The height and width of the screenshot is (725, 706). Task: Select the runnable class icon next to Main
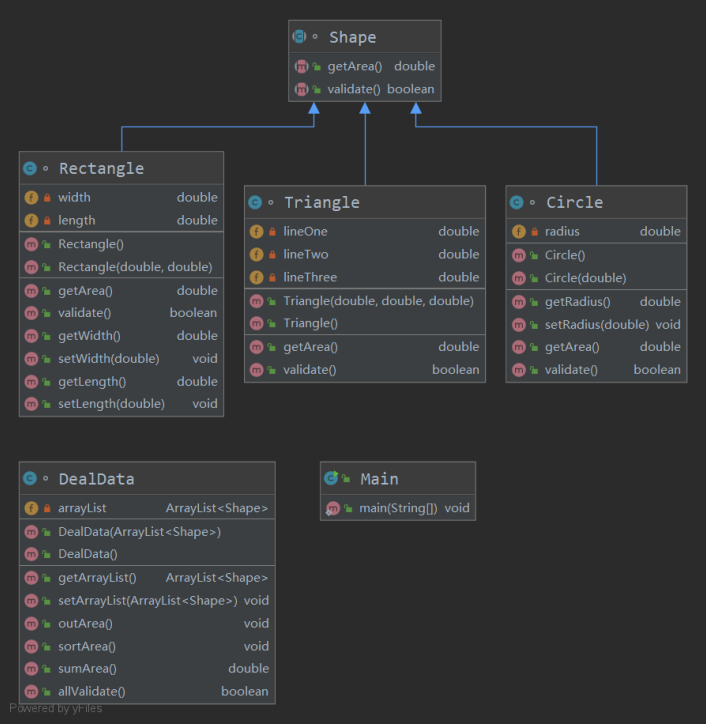[x=331, y=478]
